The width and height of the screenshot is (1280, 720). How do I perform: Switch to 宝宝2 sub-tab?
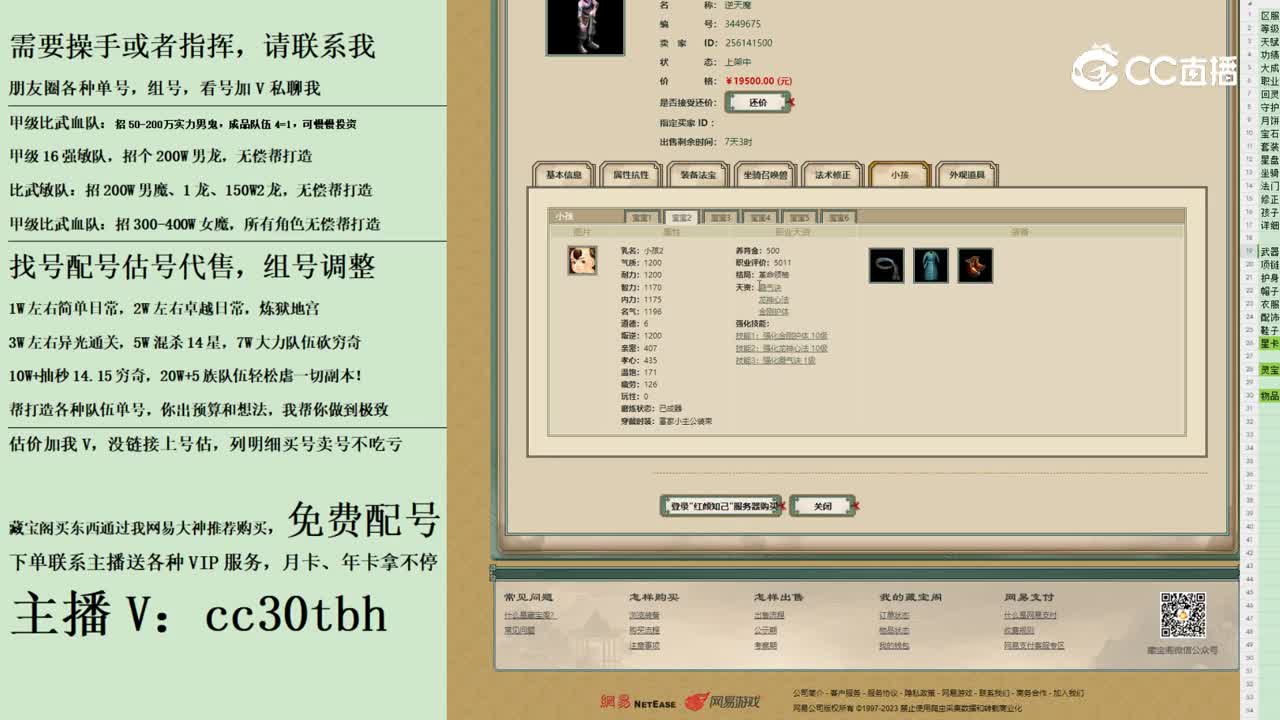click(x=681, y=217)
